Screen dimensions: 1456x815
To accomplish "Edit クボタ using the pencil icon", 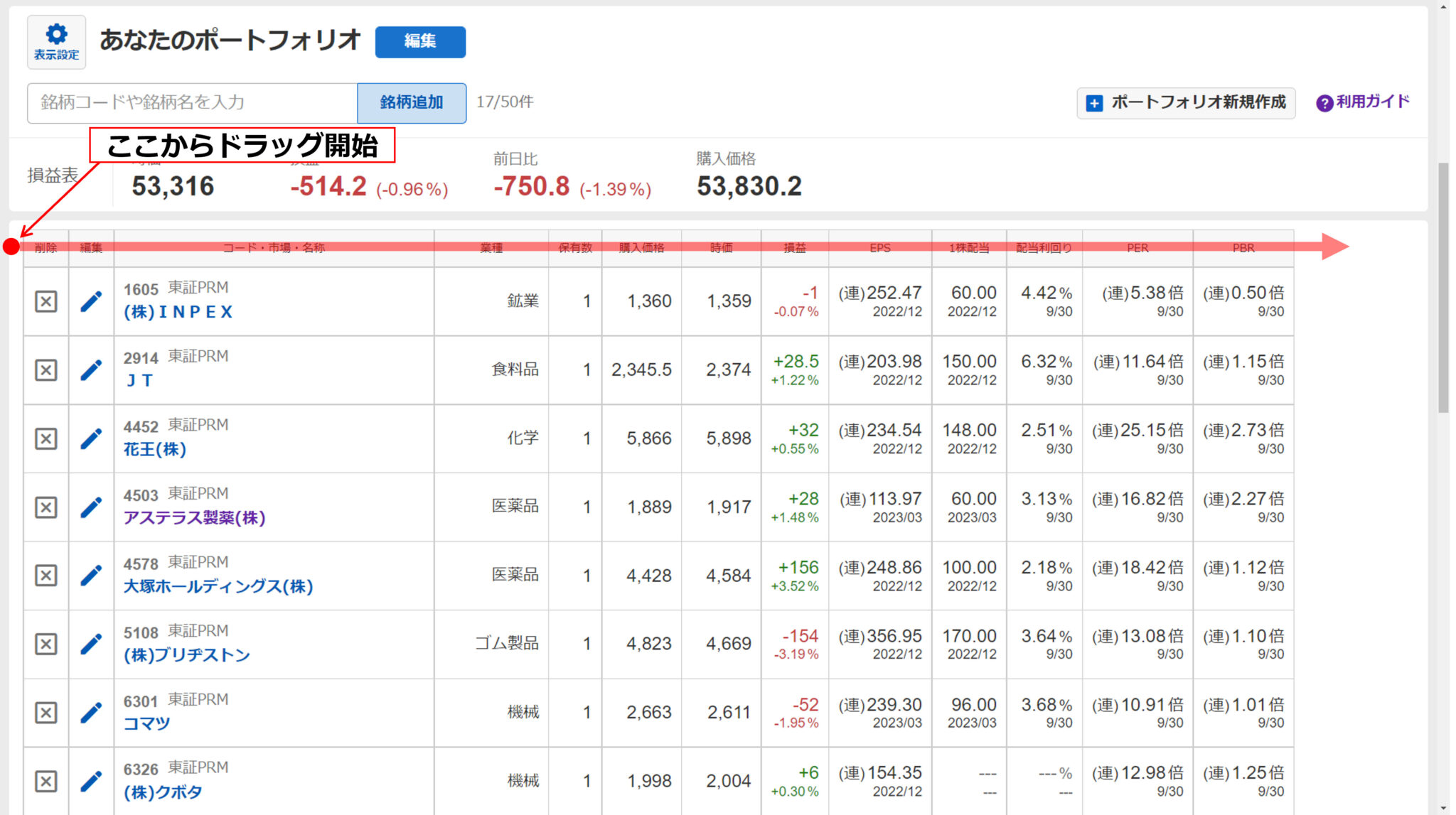I will click(x=91, y=781).
